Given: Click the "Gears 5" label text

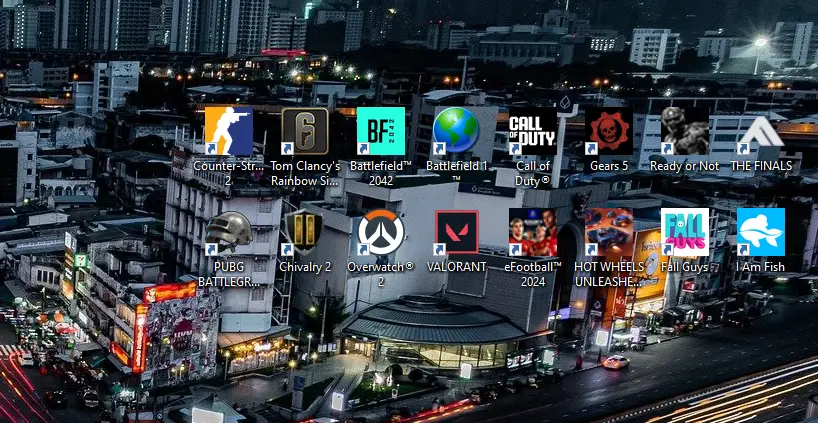Looking at the screenshot, I should (x=609, y=166).
